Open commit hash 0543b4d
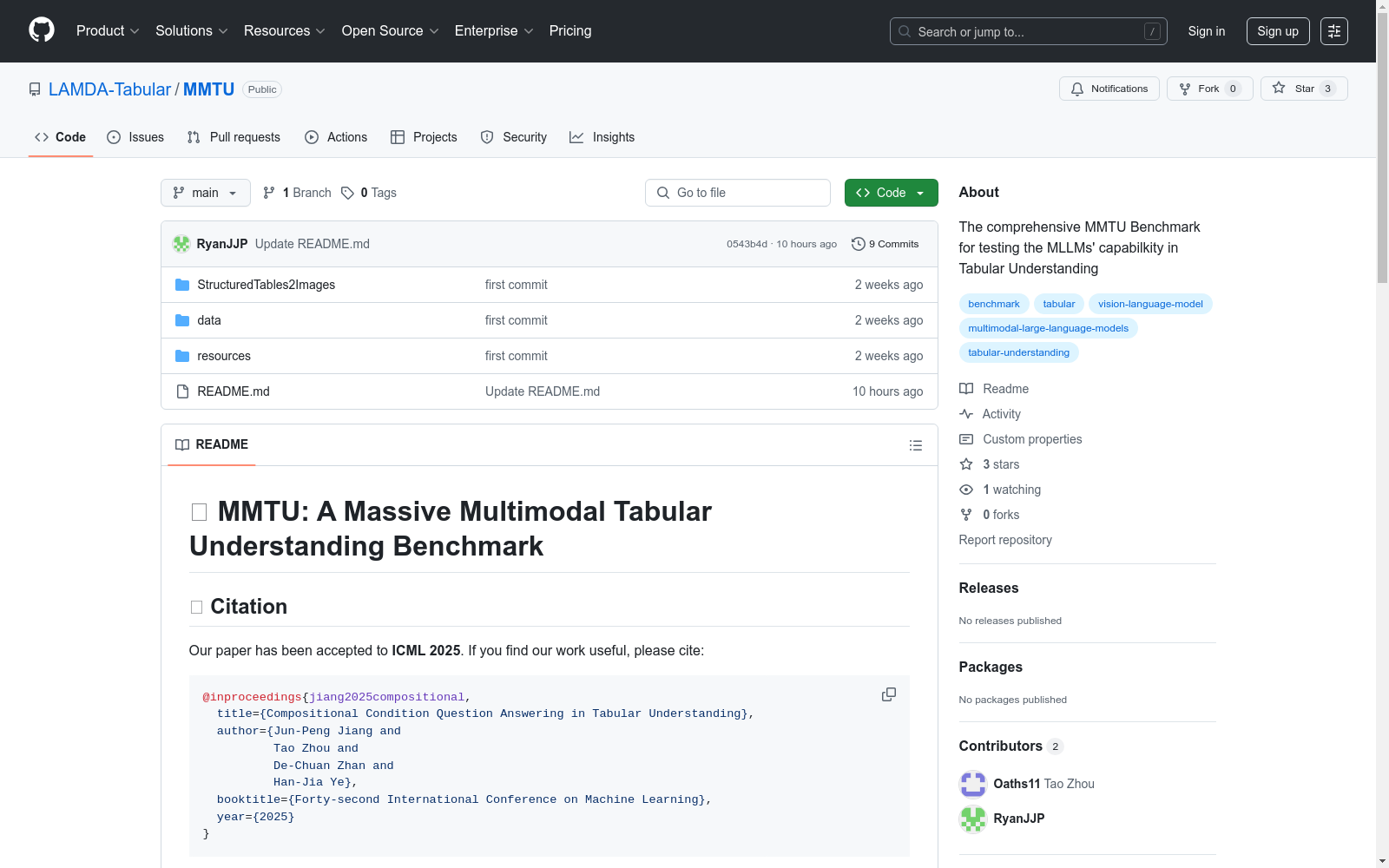The width and height of the screenshot is (1389, 868). click(x=747, y=244)
